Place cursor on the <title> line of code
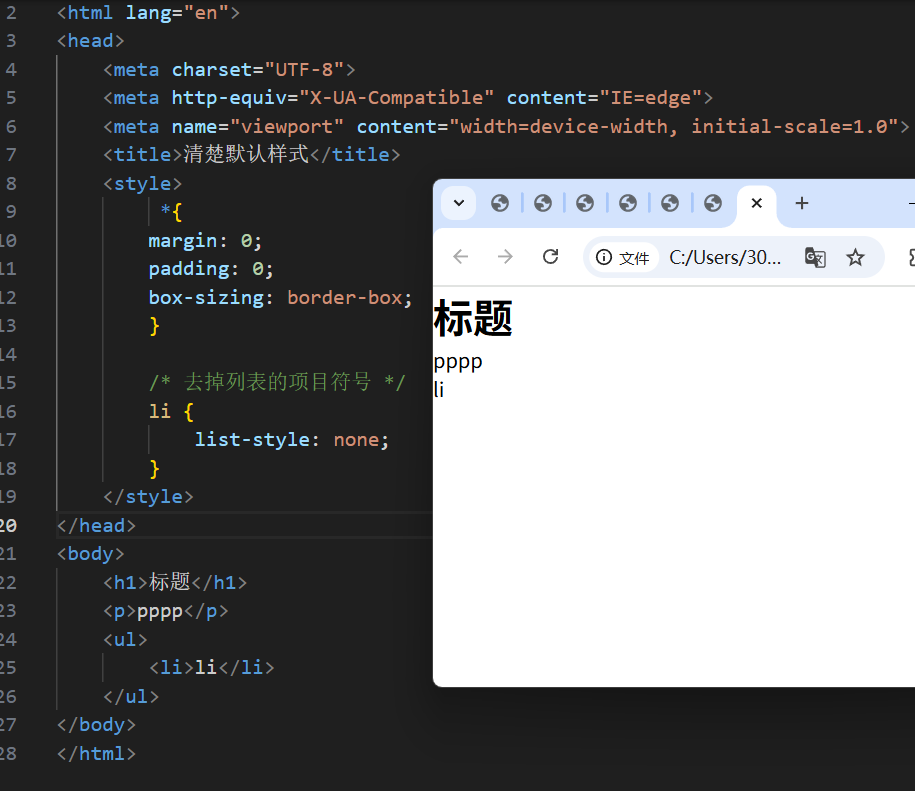This screenshot has width=915, height=791. (x=252, y=155)
